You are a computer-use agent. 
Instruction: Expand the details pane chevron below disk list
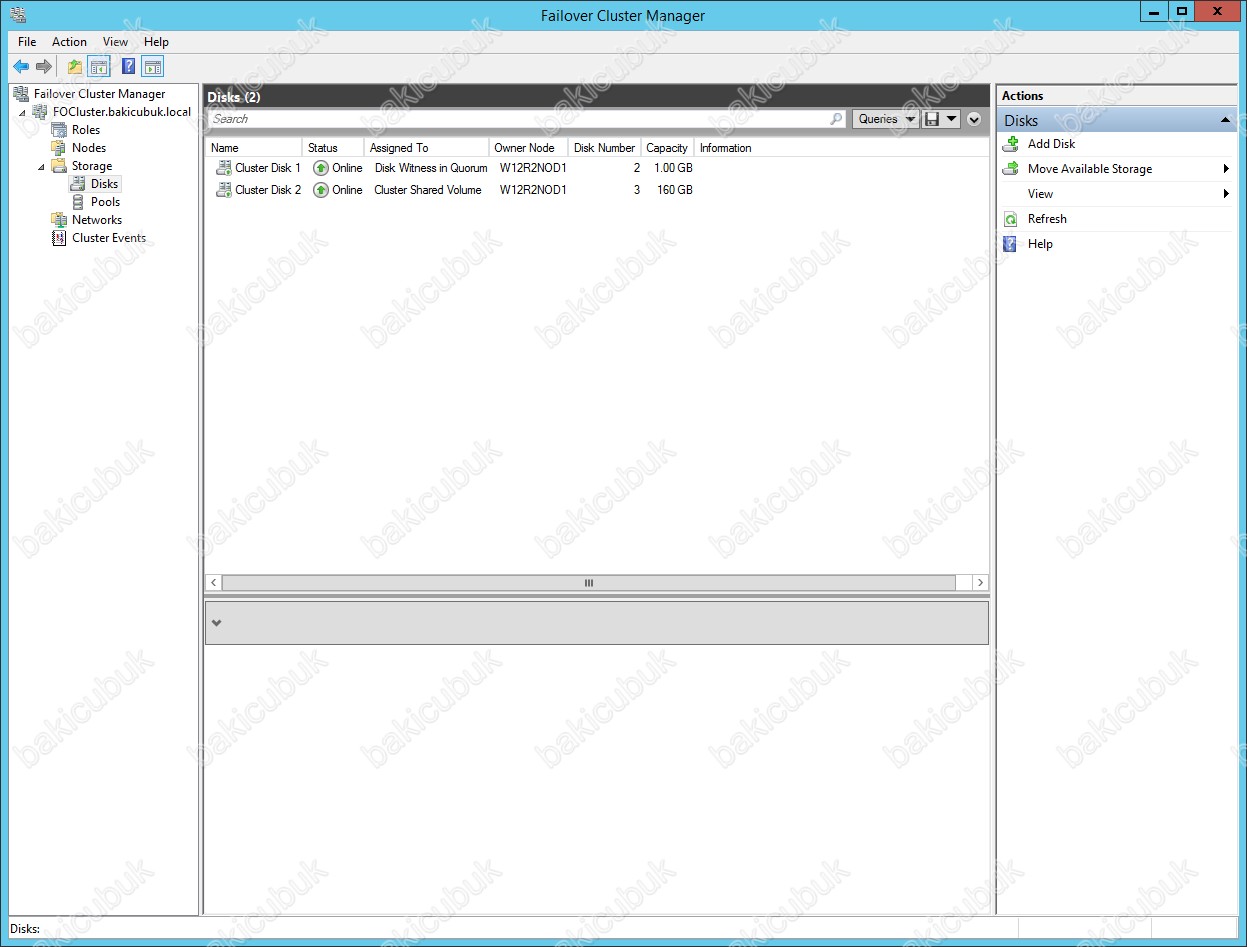point(216,623)
